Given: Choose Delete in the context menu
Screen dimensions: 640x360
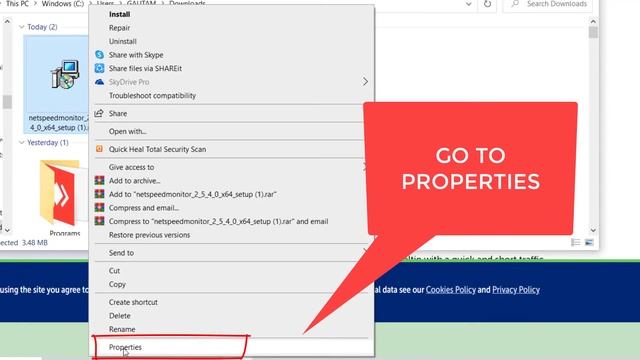Looking at the screenshot, I should 120,316.
